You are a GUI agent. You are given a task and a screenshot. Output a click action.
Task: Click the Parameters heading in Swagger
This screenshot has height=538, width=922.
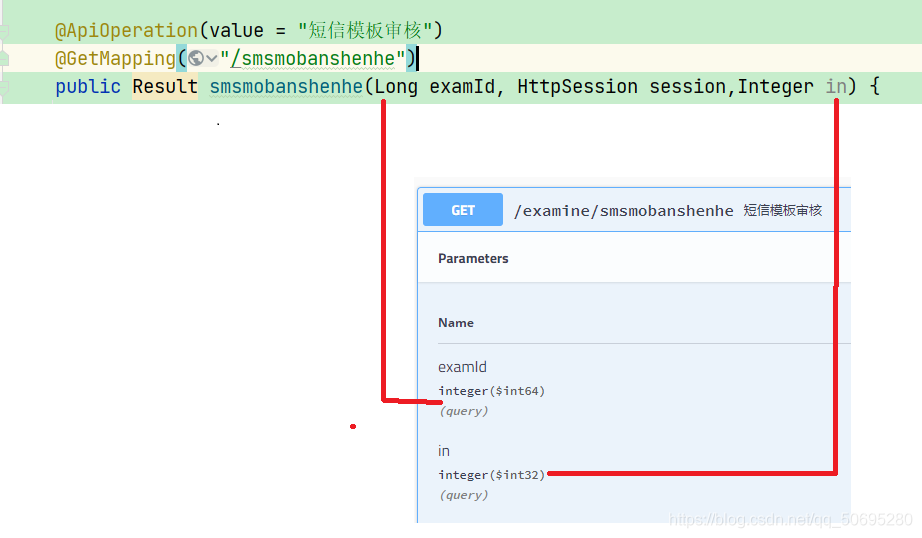[x=473, y=258]
